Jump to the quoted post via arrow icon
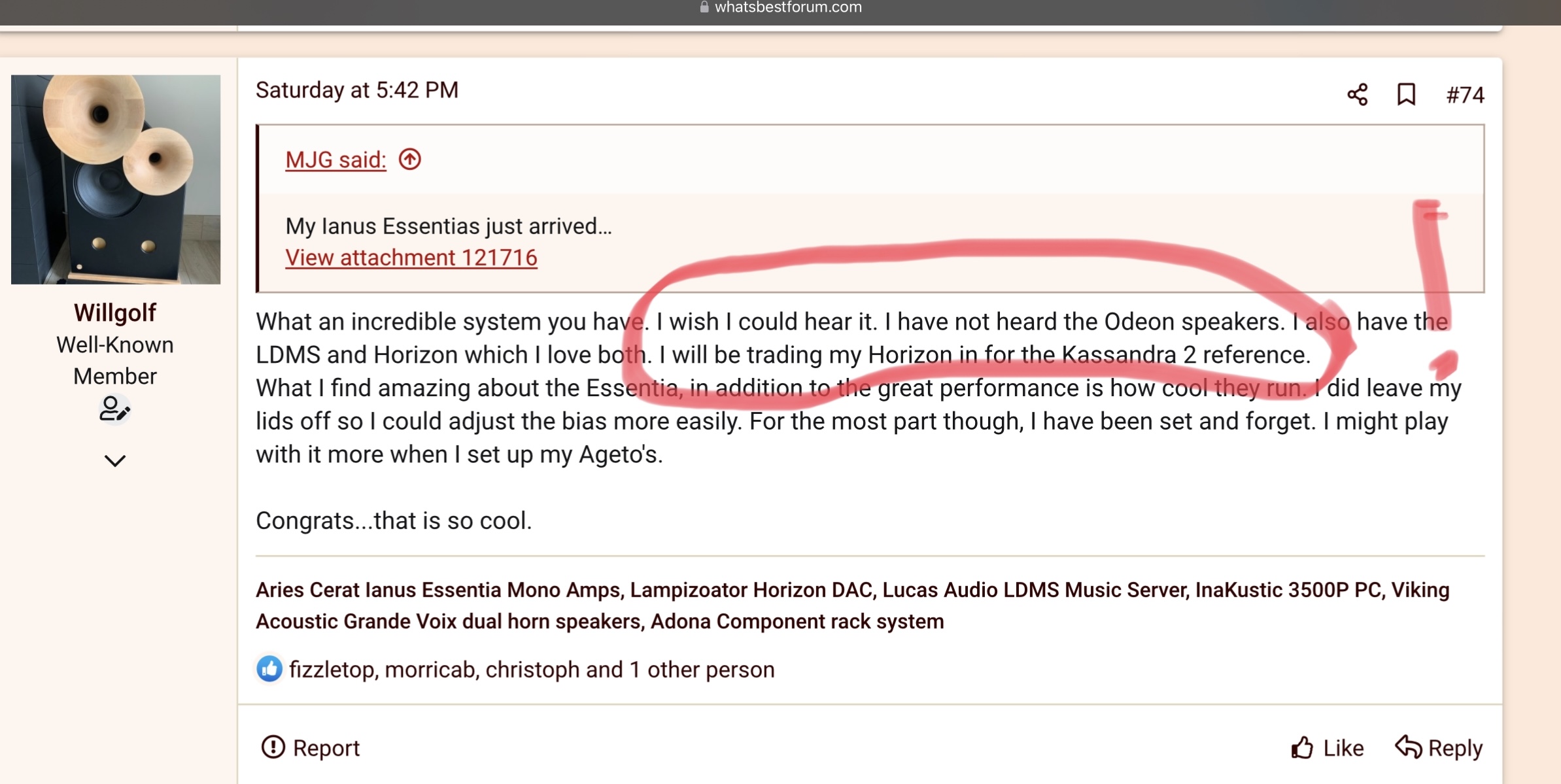1561x784 pixels. click(x=410, y=159)
